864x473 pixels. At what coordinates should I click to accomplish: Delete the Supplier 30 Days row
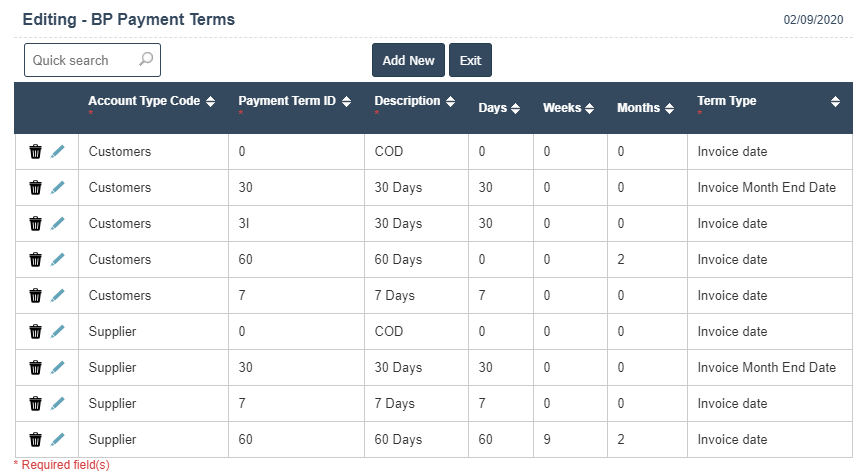pyautogui.click(x=36, y=368)
